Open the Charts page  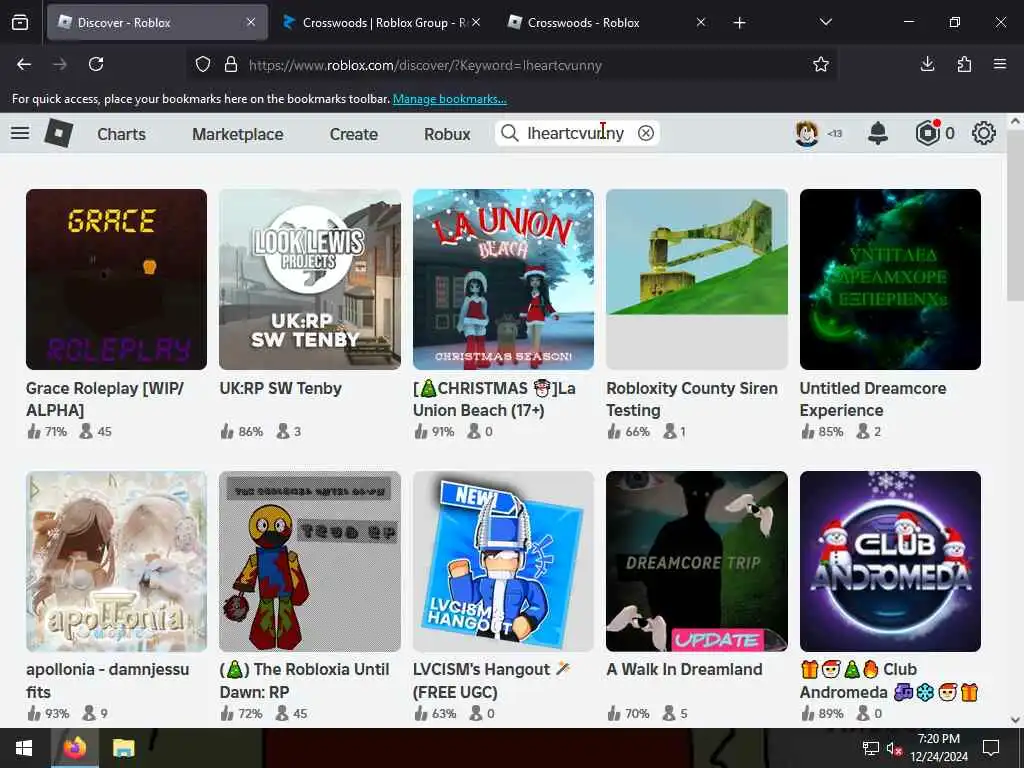click(121, 134)
